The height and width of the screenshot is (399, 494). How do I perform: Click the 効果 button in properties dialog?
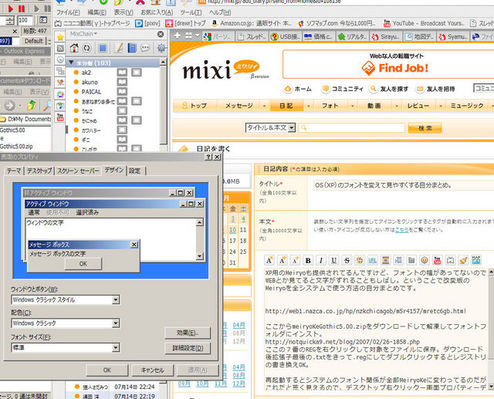coord(188,333)
